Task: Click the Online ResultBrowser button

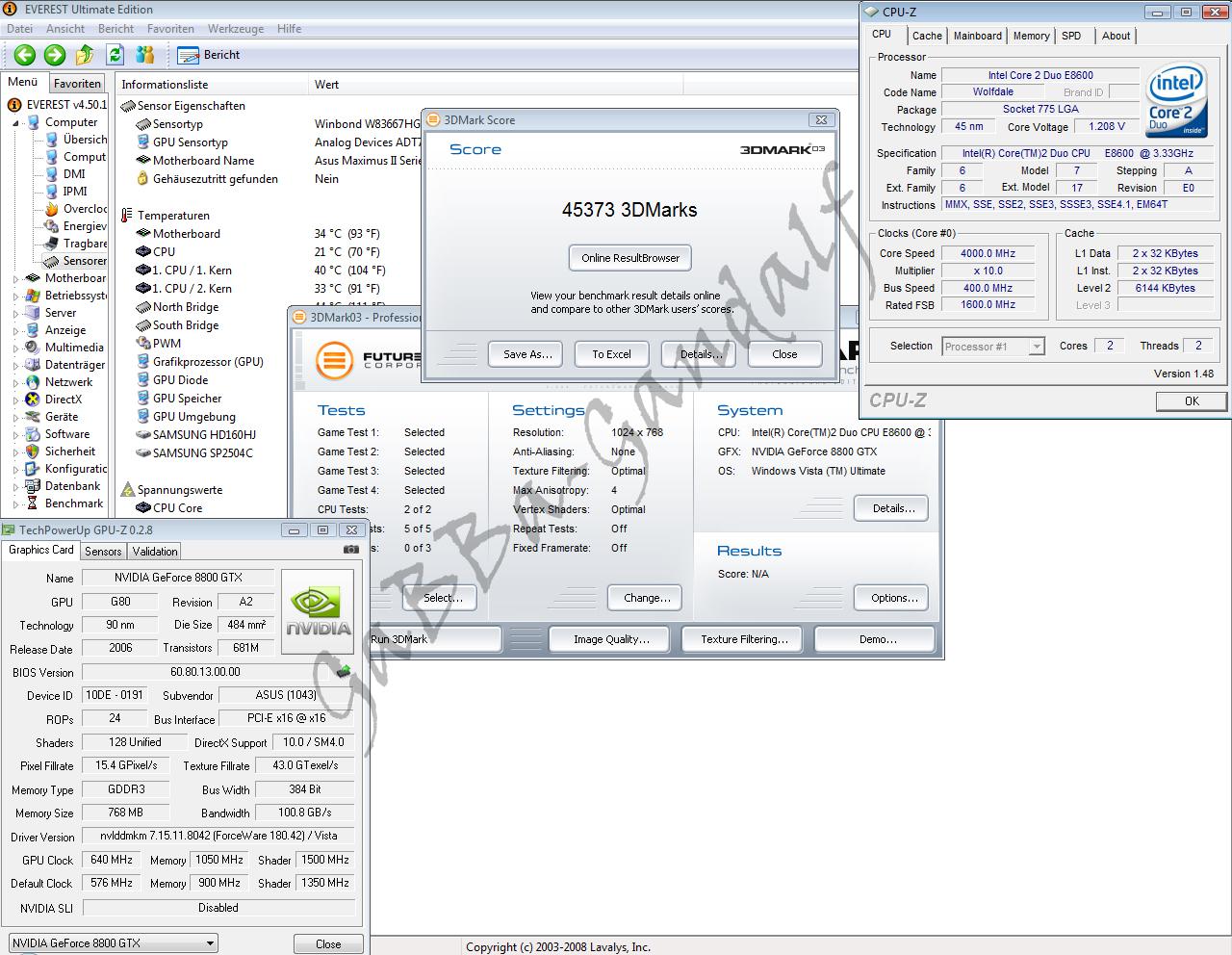Action: pyautogui.click(x=630, y=258)
